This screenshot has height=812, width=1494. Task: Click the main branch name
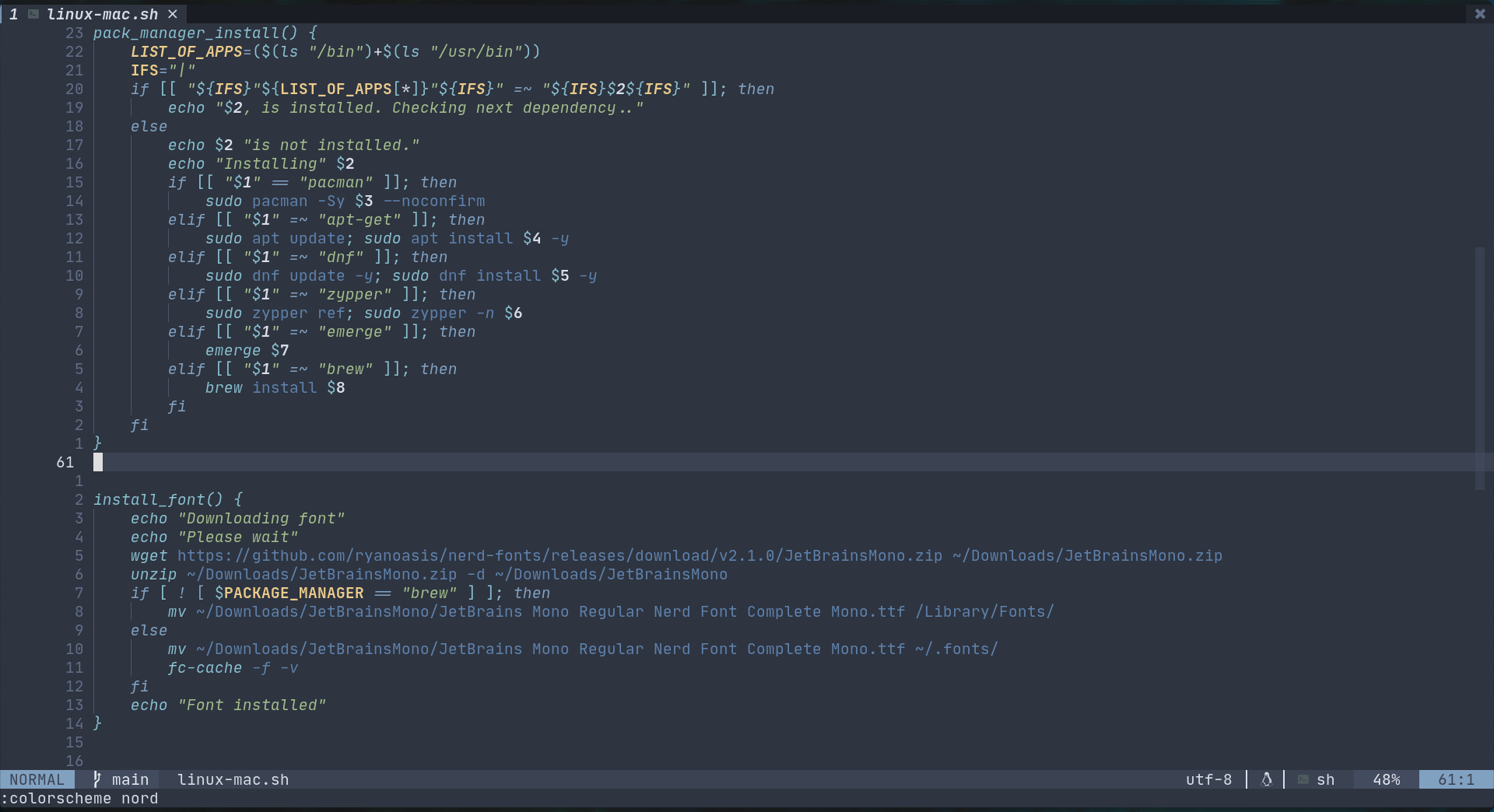point(130,779)
